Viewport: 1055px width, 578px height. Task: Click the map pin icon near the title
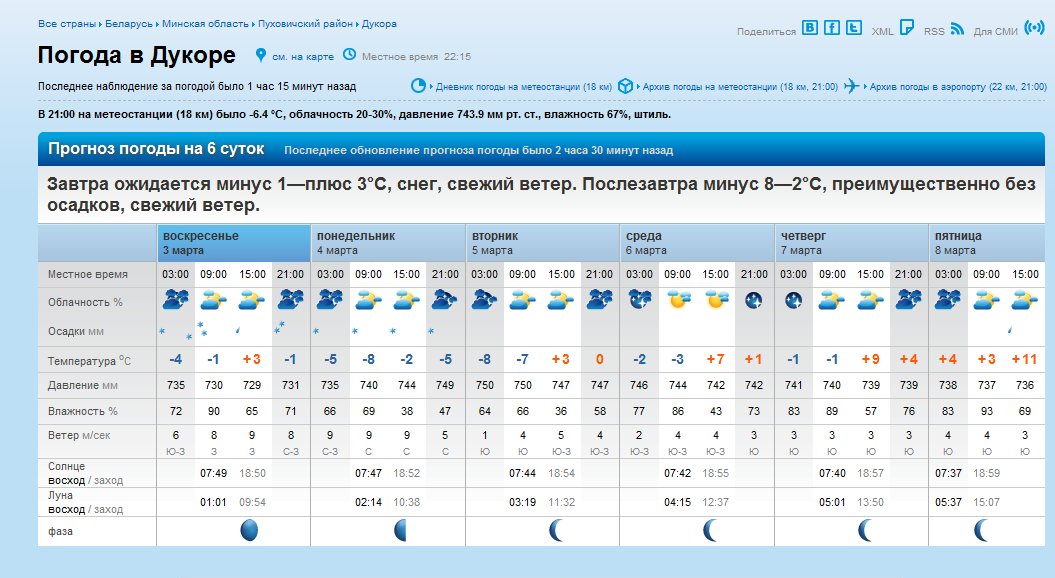click(261, 55)
